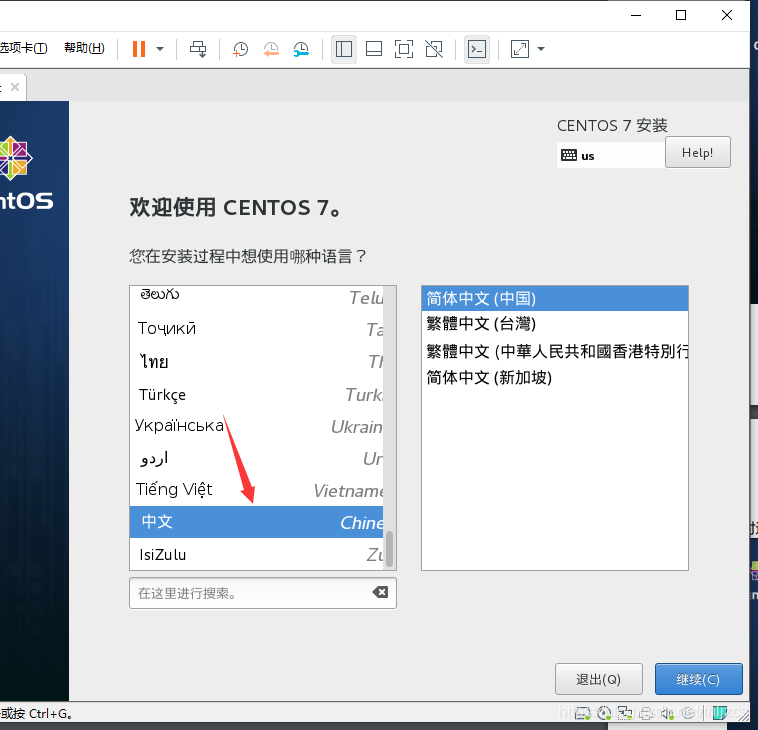Viewport: 758px width, 730px height.
Task: Open the snapshot manager wrench-clock icon
Action: [x=301, y=49]
